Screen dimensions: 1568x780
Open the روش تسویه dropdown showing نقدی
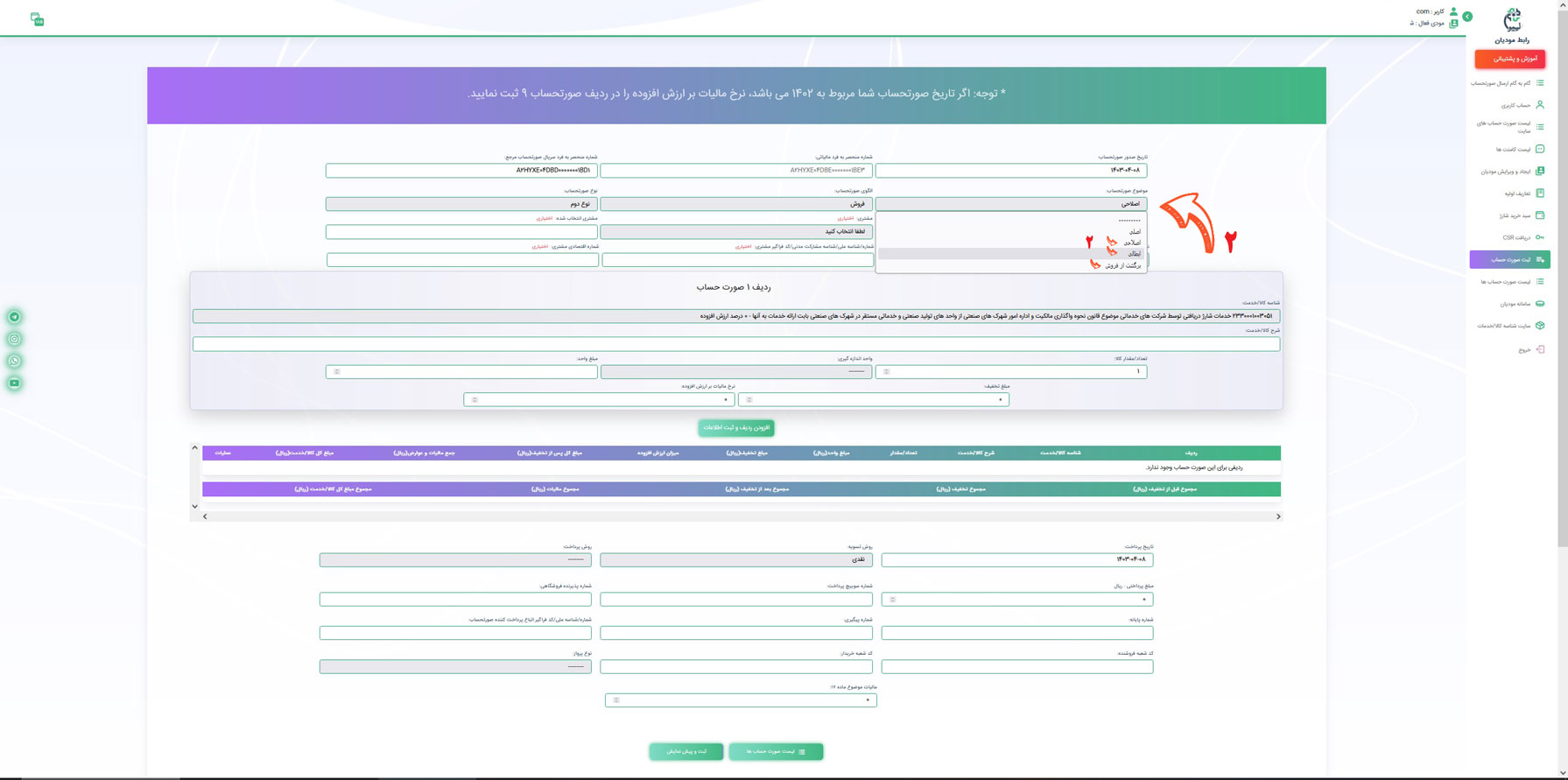736,559
